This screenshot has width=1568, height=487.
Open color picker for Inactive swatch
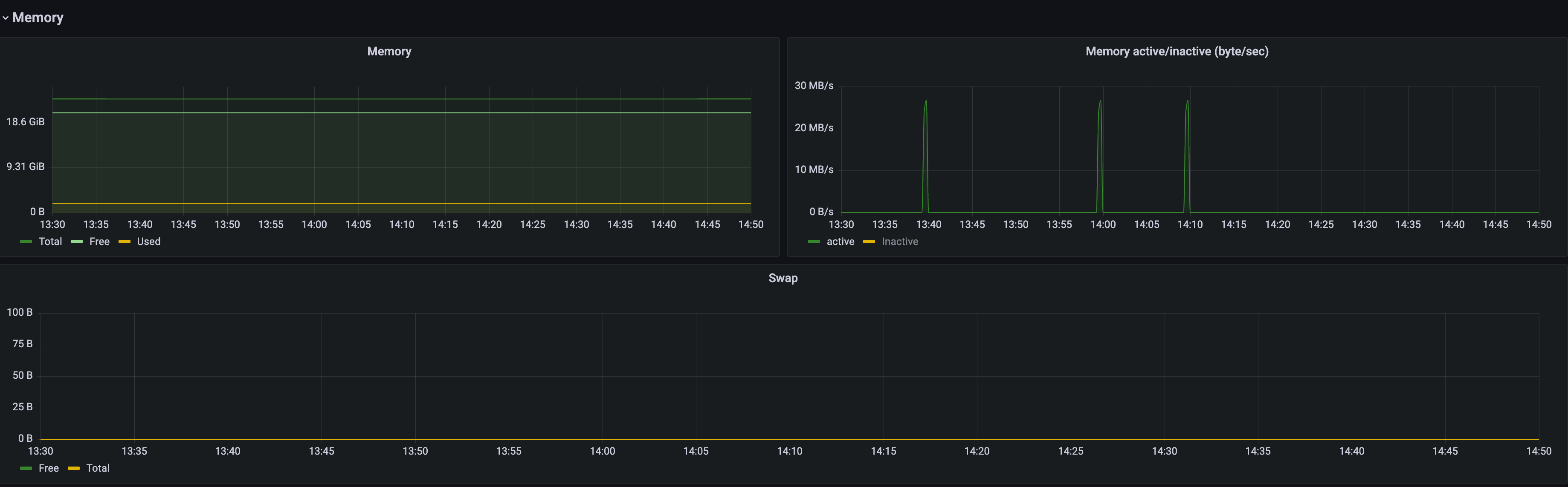(869, 242)
